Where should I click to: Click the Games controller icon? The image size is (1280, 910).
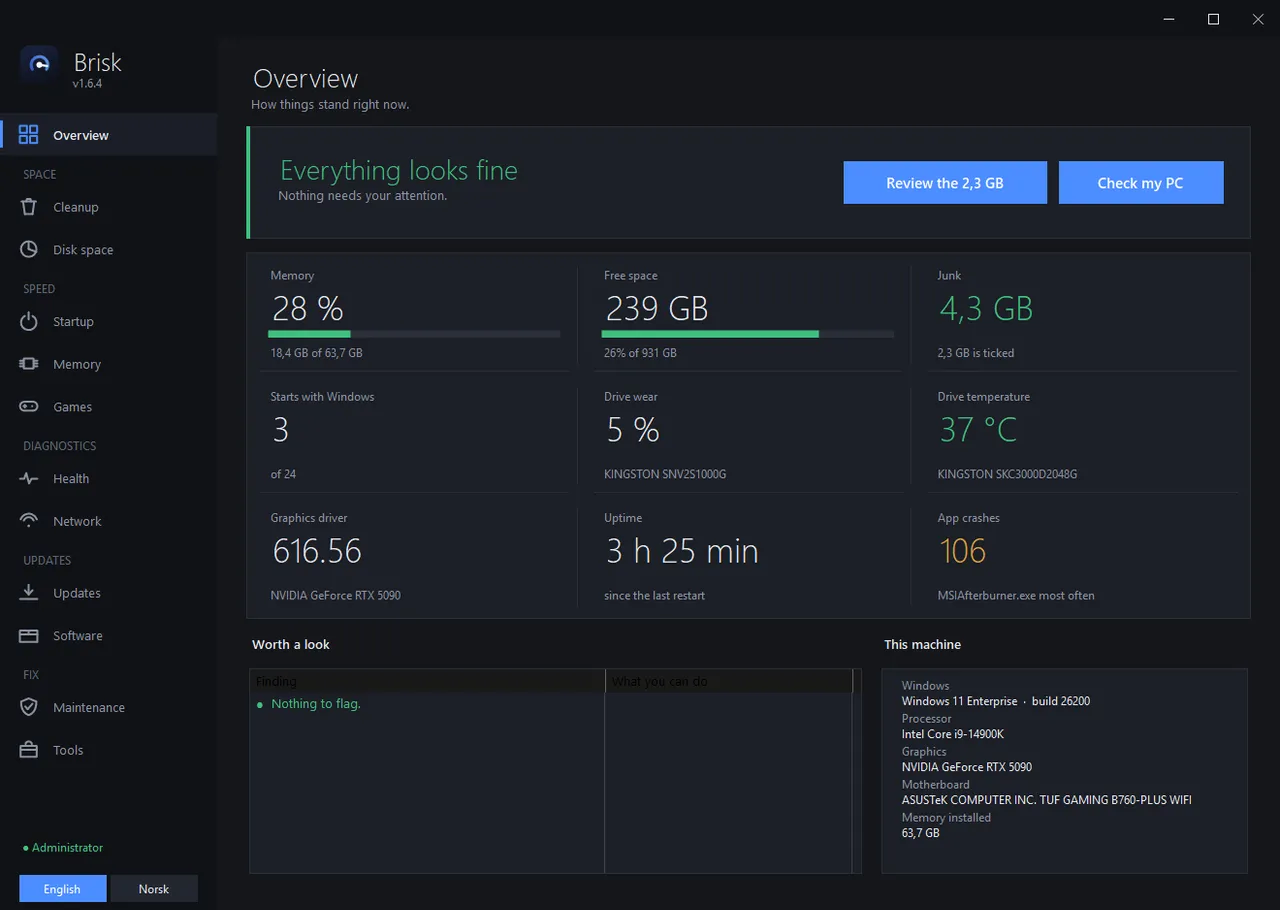tap(29, 407)
